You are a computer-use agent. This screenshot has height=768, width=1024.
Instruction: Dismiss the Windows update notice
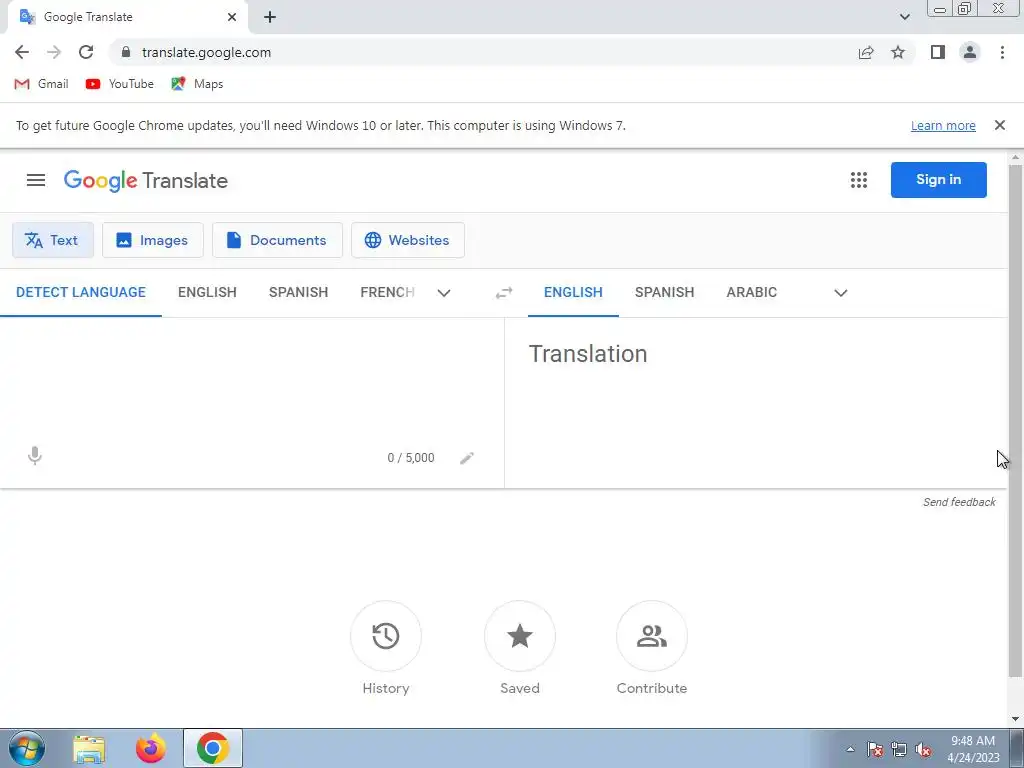click(x=999, y=125)
